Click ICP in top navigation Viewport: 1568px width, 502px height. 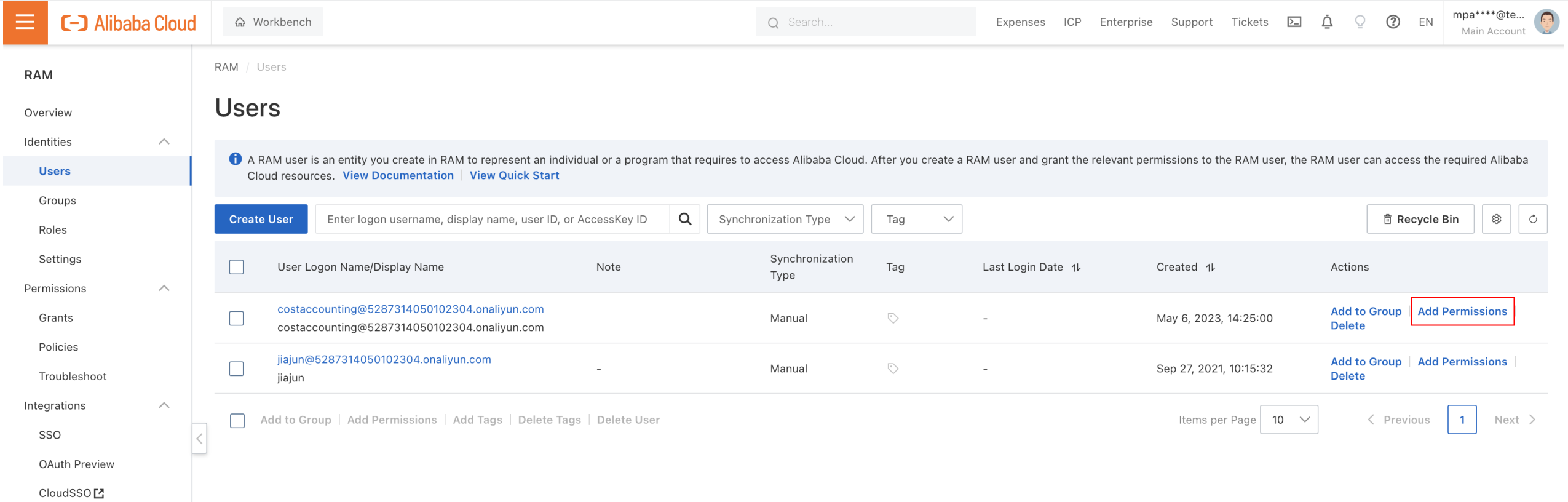point(1072,22)
